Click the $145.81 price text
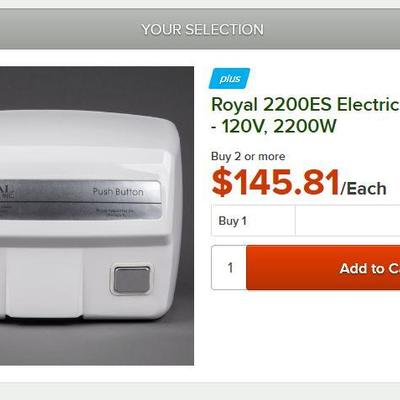Image resolution: width=400 pixels, height=400 pixels. click(276, 183)
